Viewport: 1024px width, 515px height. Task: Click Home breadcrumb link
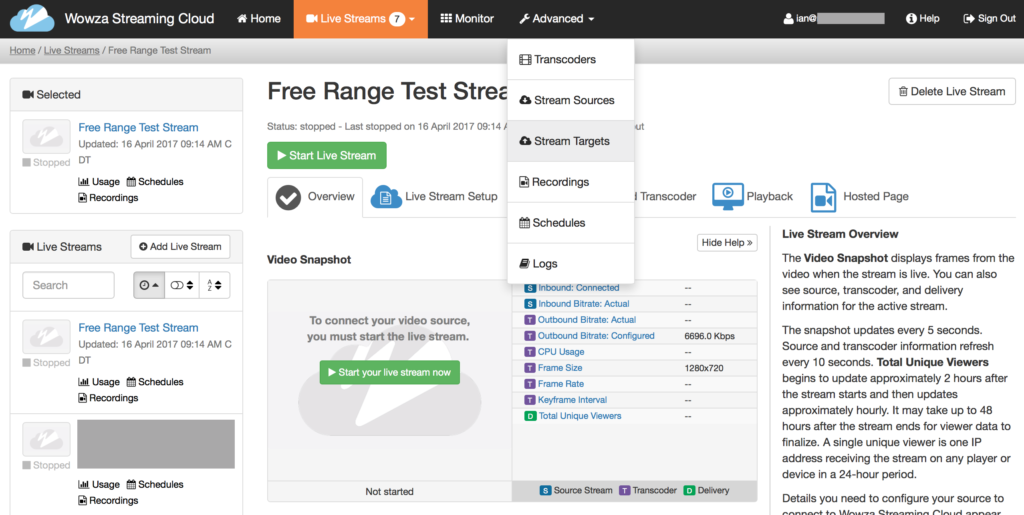[x=22, y=50]
